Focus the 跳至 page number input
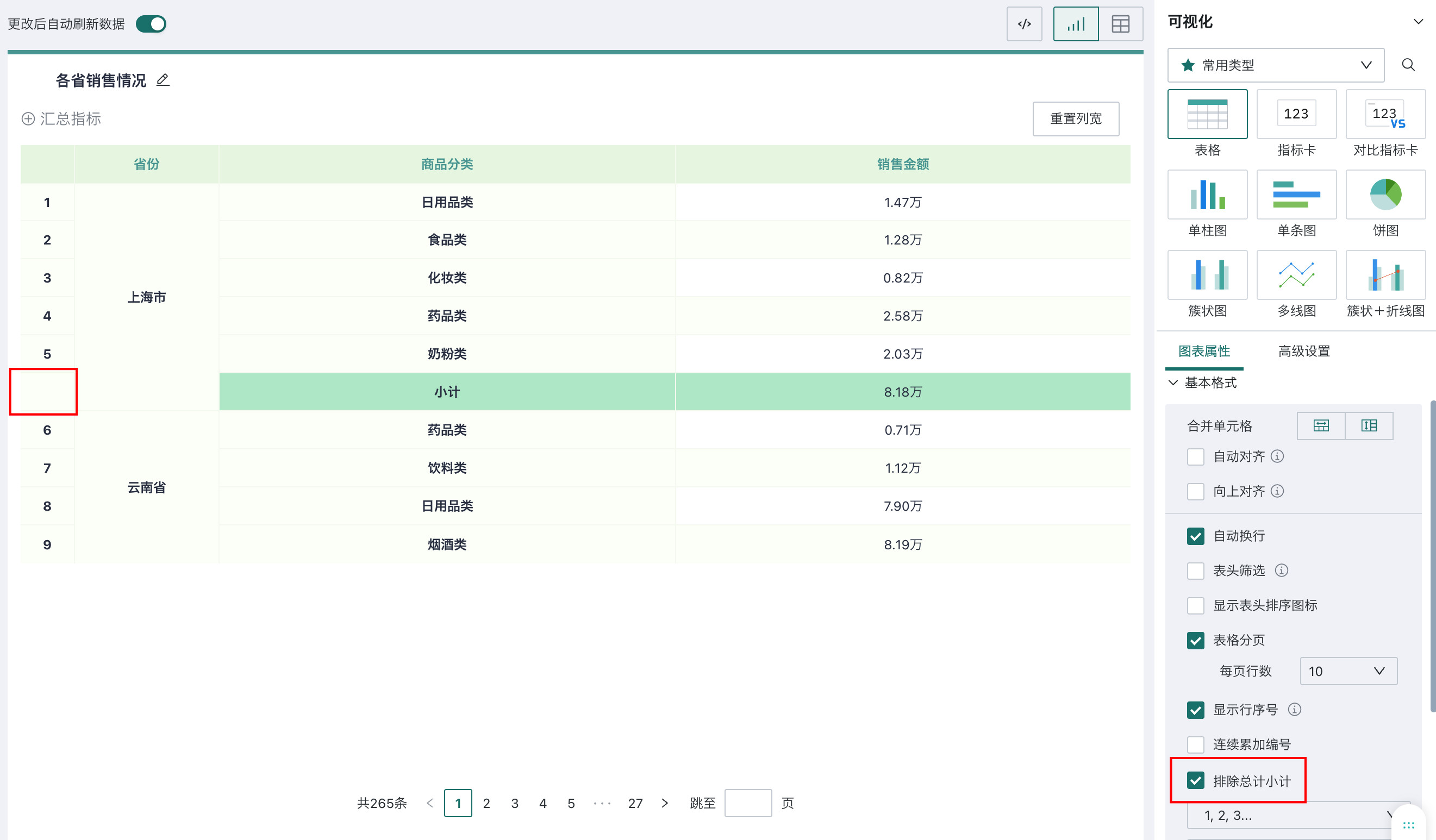 click(x=748, y=803)
